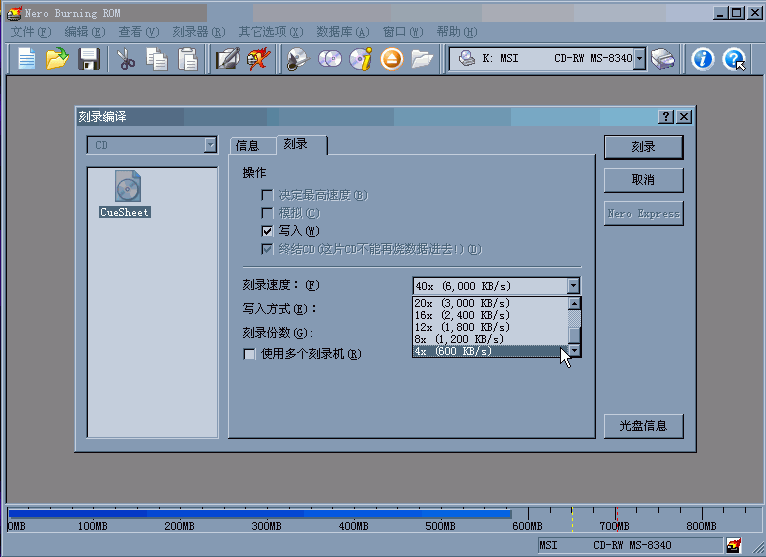
Task: Enable 使用多个刻录机 checkbox
Action: (x=250, y=354)
